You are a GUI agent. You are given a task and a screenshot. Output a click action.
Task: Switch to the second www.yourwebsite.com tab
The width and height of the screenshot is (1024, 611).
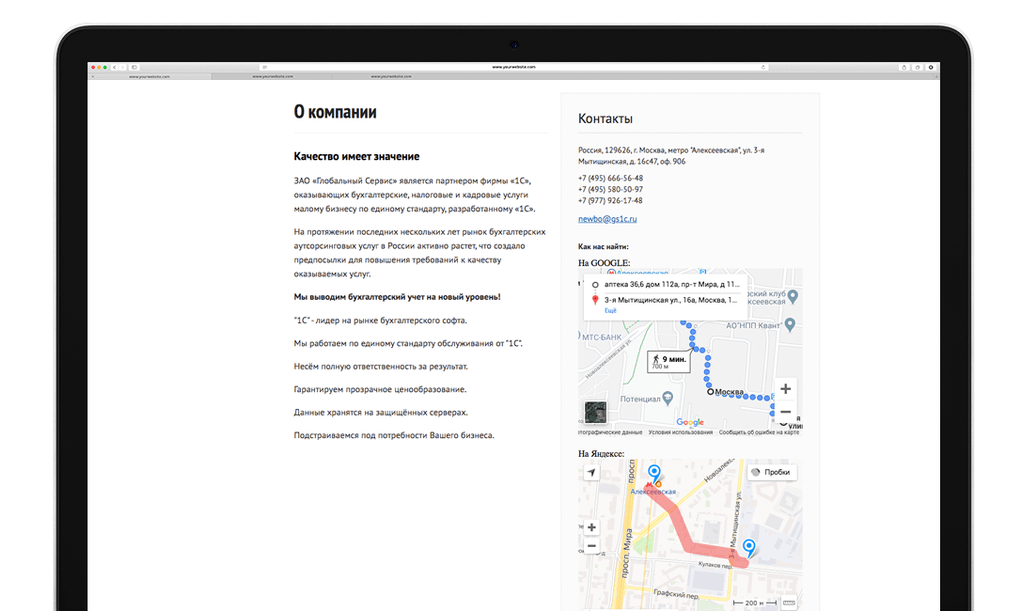click(x=272, y=76)
